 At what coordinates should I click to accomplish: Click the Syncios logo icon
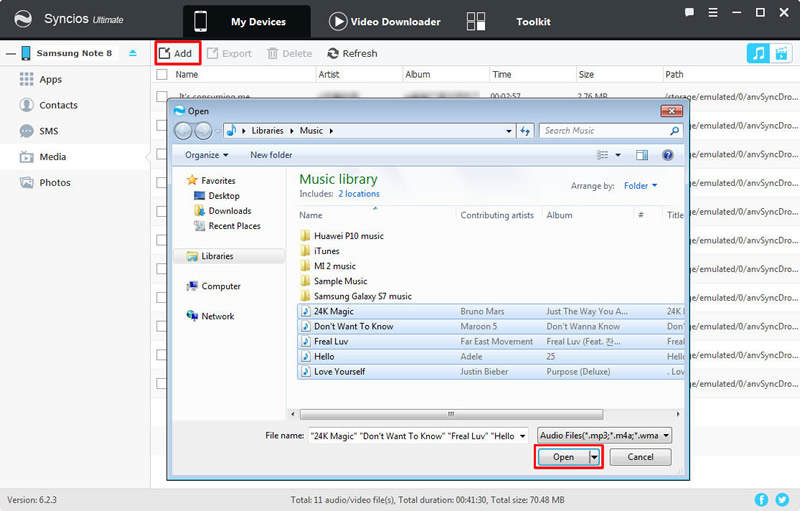click(x=22, y=19)
